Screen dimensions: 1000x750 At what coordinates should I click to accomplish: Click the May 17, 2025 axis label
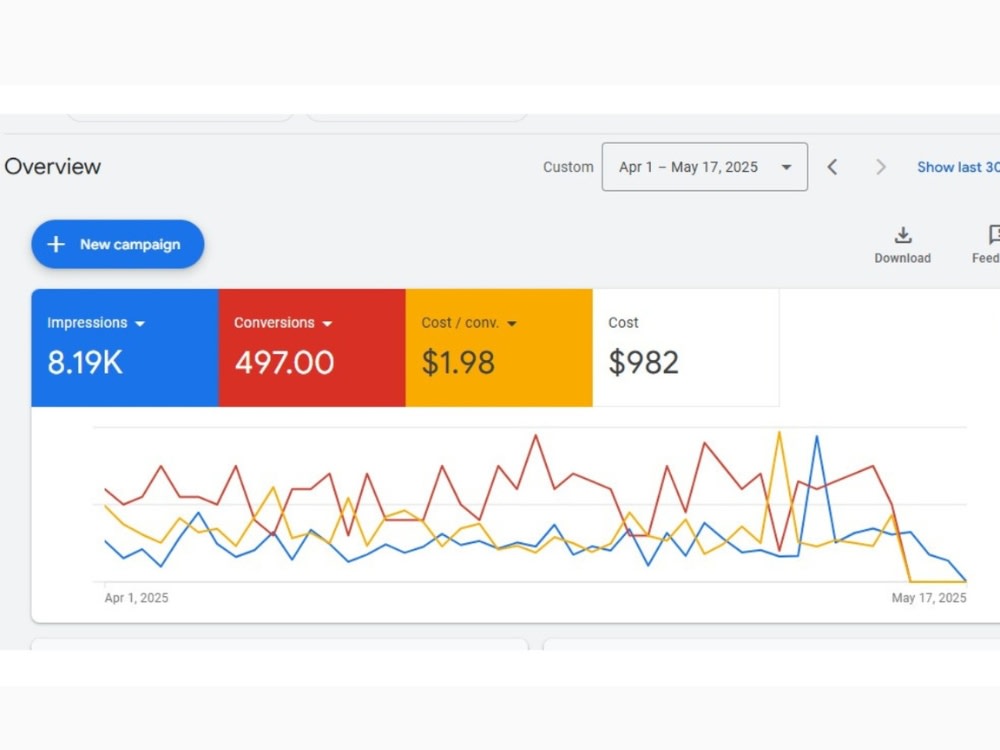(x=929, y=598)
